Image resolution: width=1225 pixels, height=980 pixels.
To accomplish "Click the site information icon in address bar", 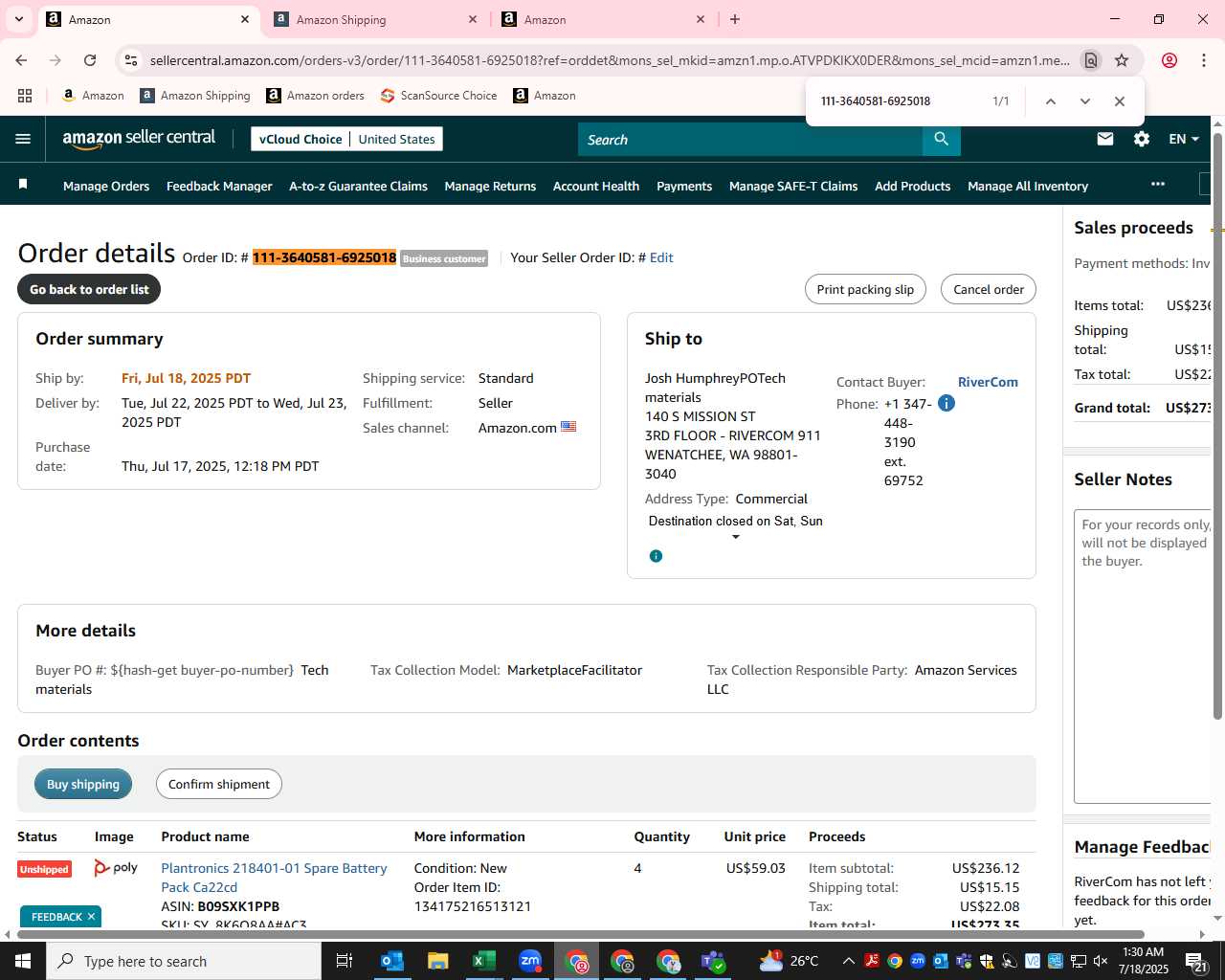I will (x=131, y=60).
